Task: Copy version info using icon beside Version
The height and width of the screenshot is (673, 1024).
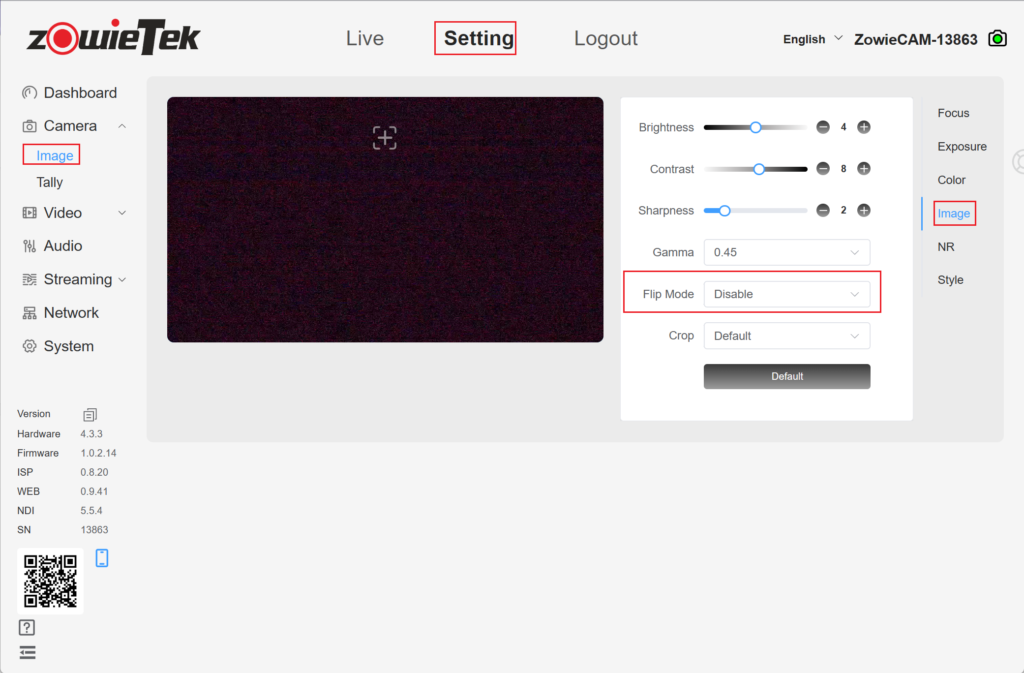Action: (90, 415)
